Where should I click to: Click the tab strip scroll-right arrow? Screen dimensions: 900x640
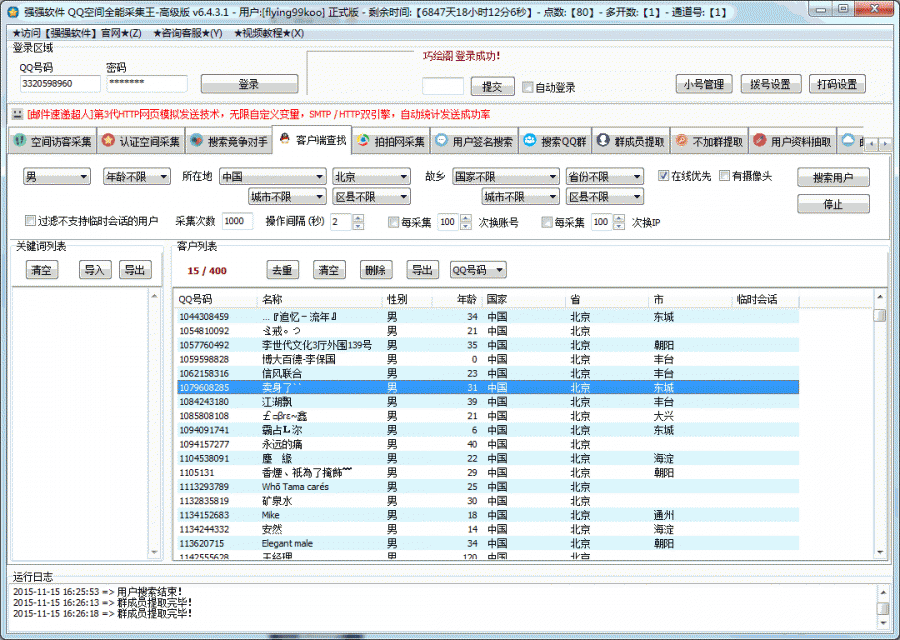tap(885, 143)
